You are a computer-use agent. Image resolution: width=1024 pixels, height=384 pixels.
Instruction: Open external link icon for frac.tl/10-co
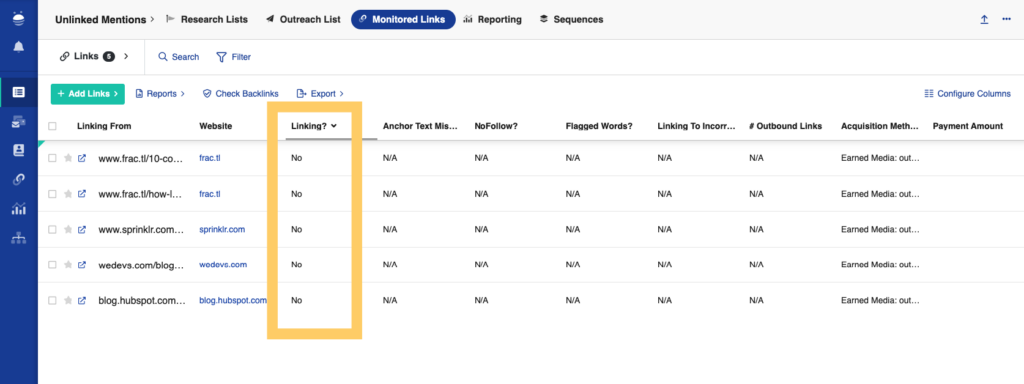[82, 158]
